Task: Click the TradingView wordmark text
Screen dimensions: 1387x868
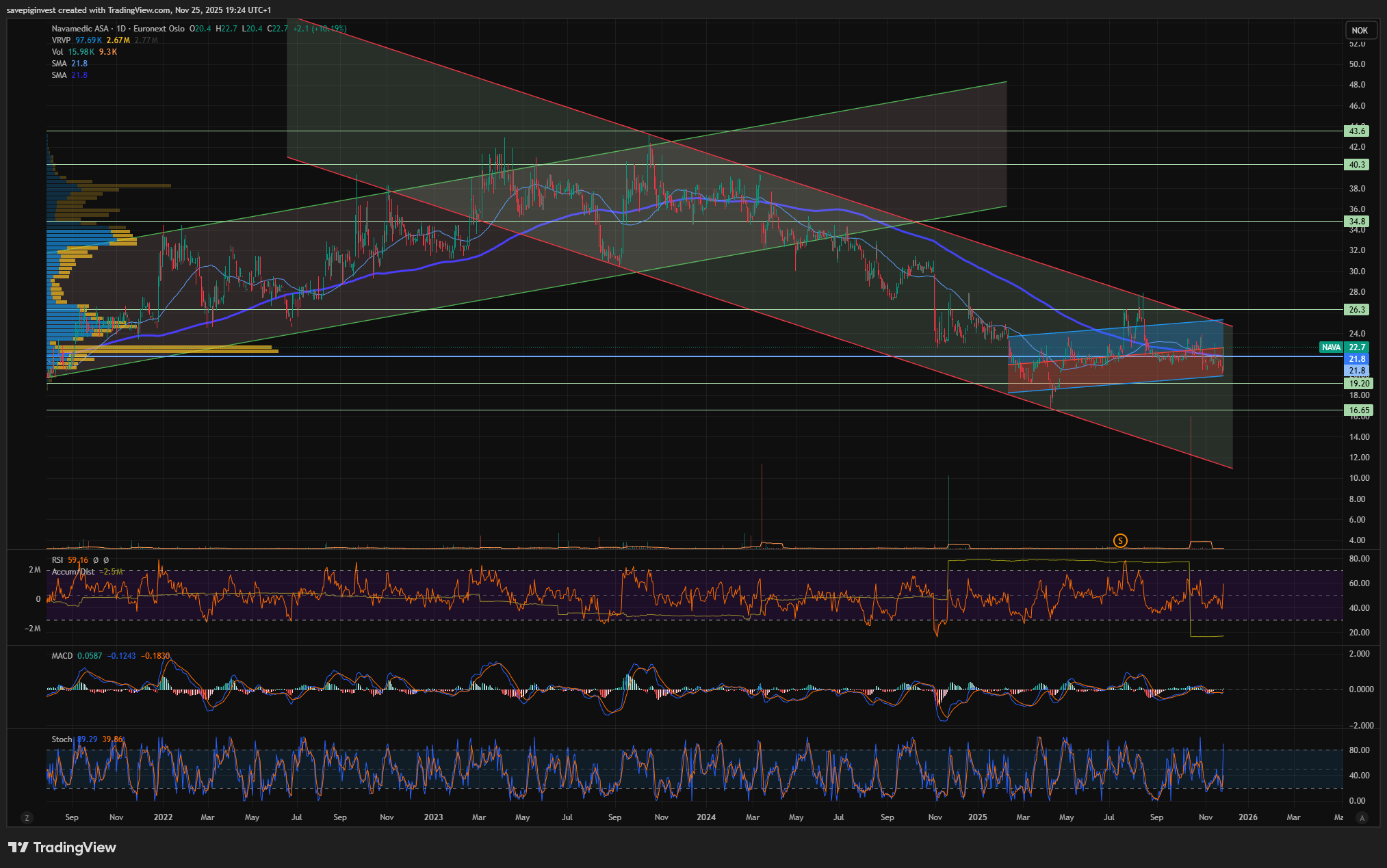Action: pos(75,847)
